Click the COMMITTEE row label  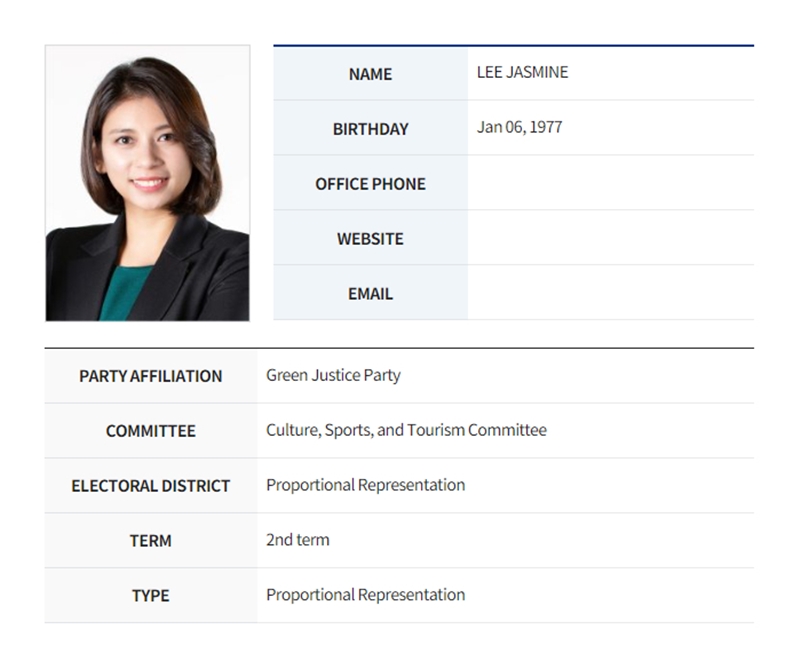click(x=151, y=431)
